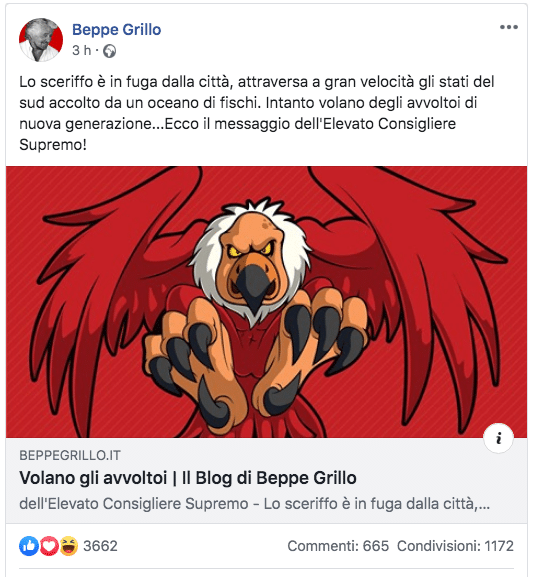Show the Condivisioni: 1172 shares list
The width and height of the screenshot is (538, 577).
click(455, 546)
